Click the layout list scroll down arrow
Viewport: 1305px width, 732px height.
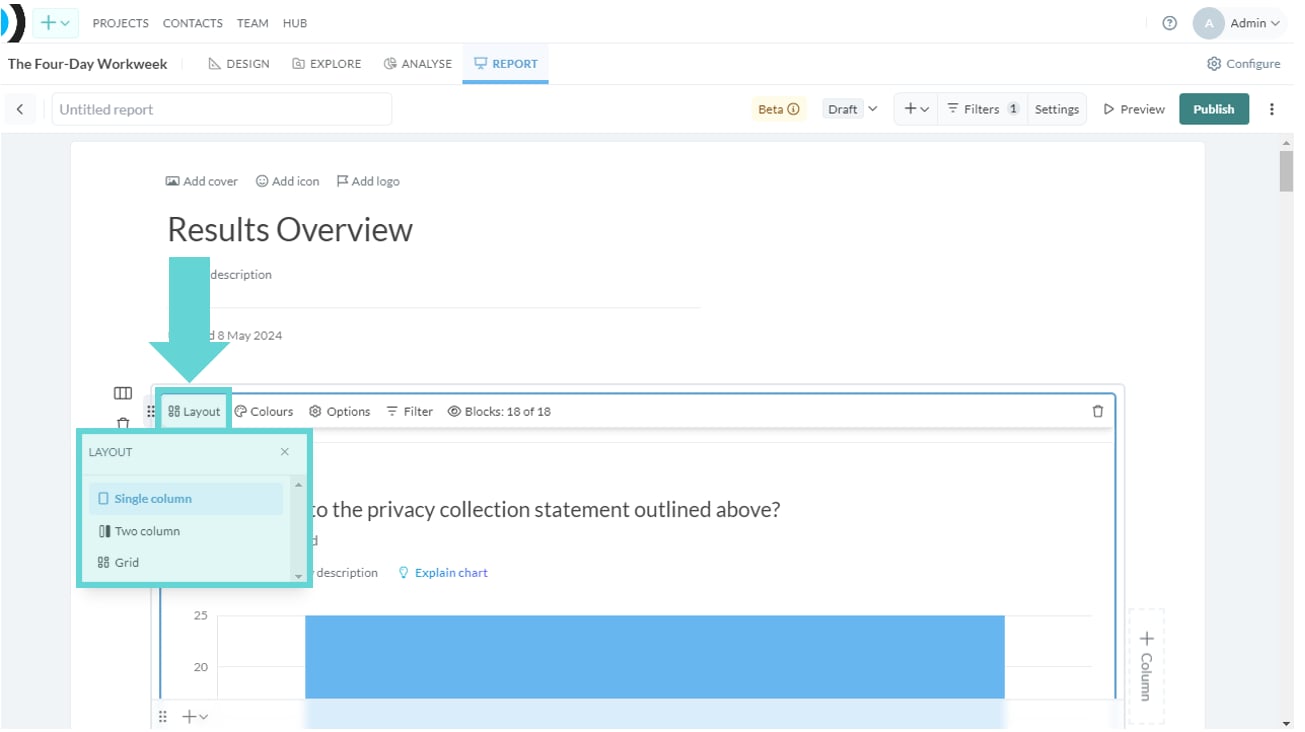coord(298,576)
